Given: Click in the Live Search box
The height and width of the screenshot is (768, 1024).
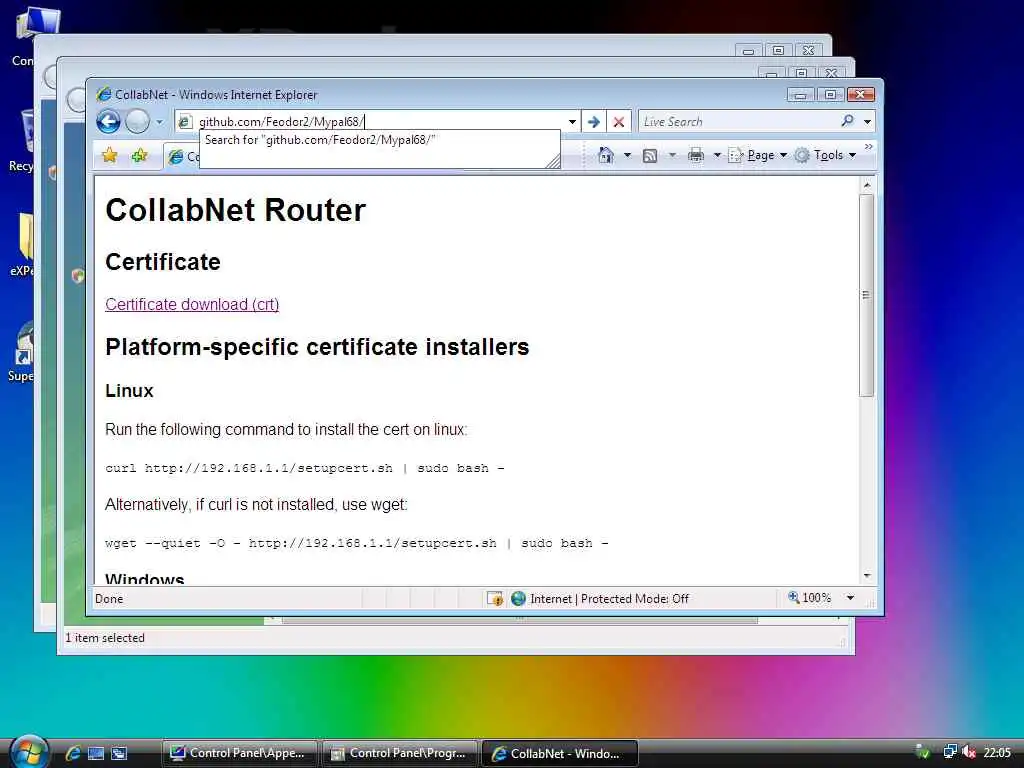Looking at the screenshot, I should click(x=738, y=121).
